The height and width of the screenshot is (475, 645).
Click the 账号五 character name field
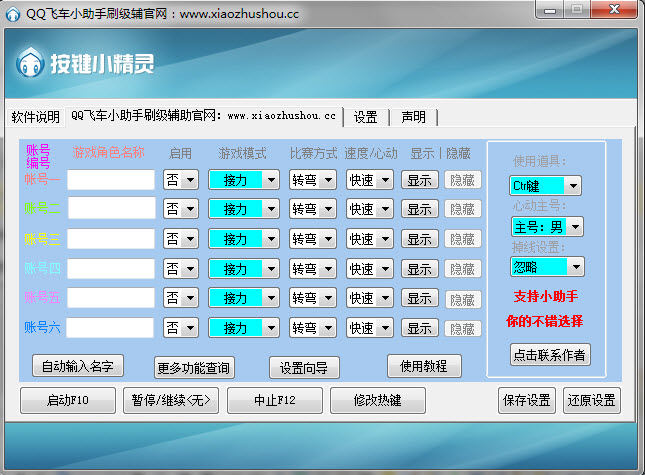[111, 298]
